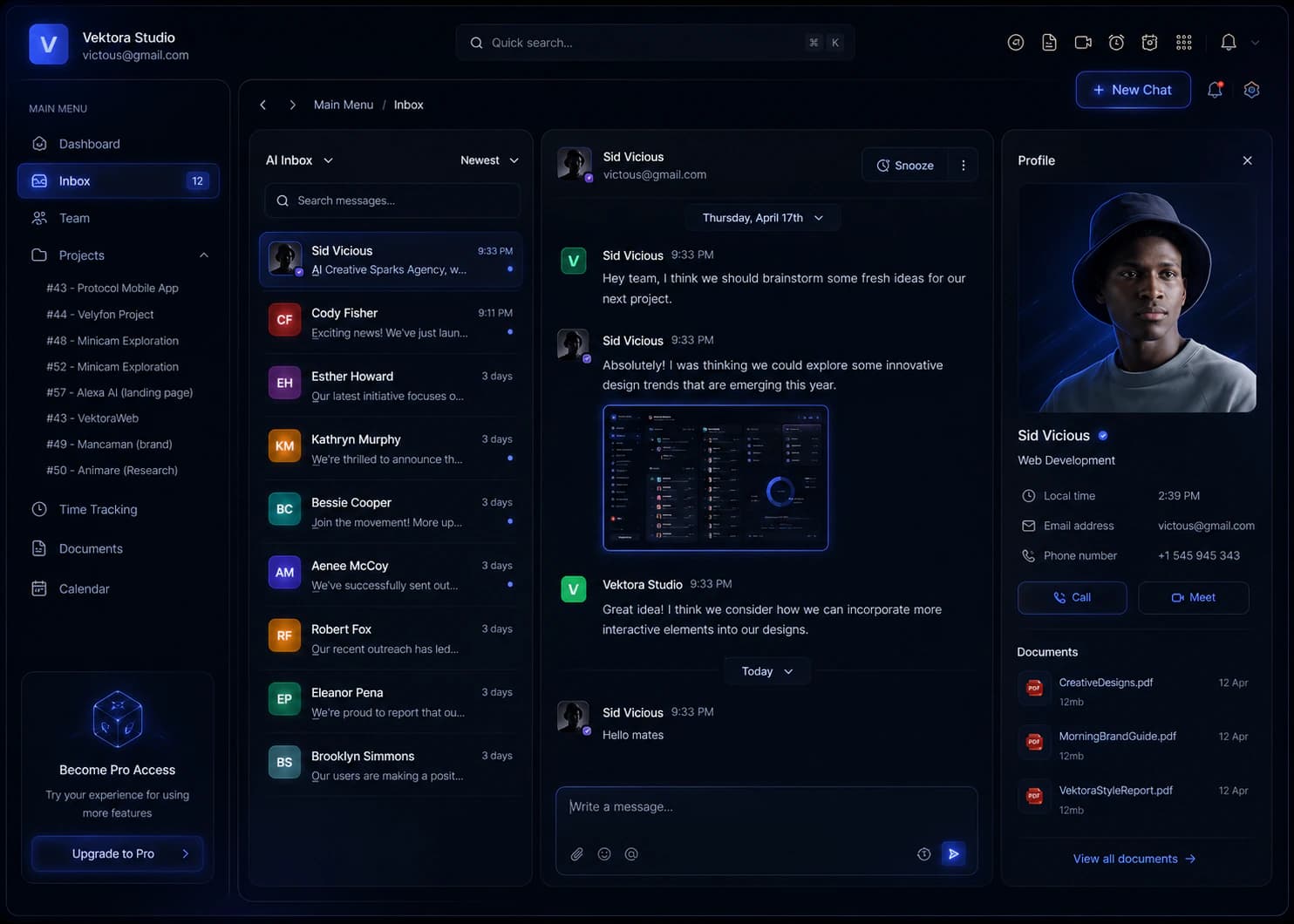Click the compass icon in top bar
The width and height of the screenshot is (1294, 924).
coord(1015,42)
